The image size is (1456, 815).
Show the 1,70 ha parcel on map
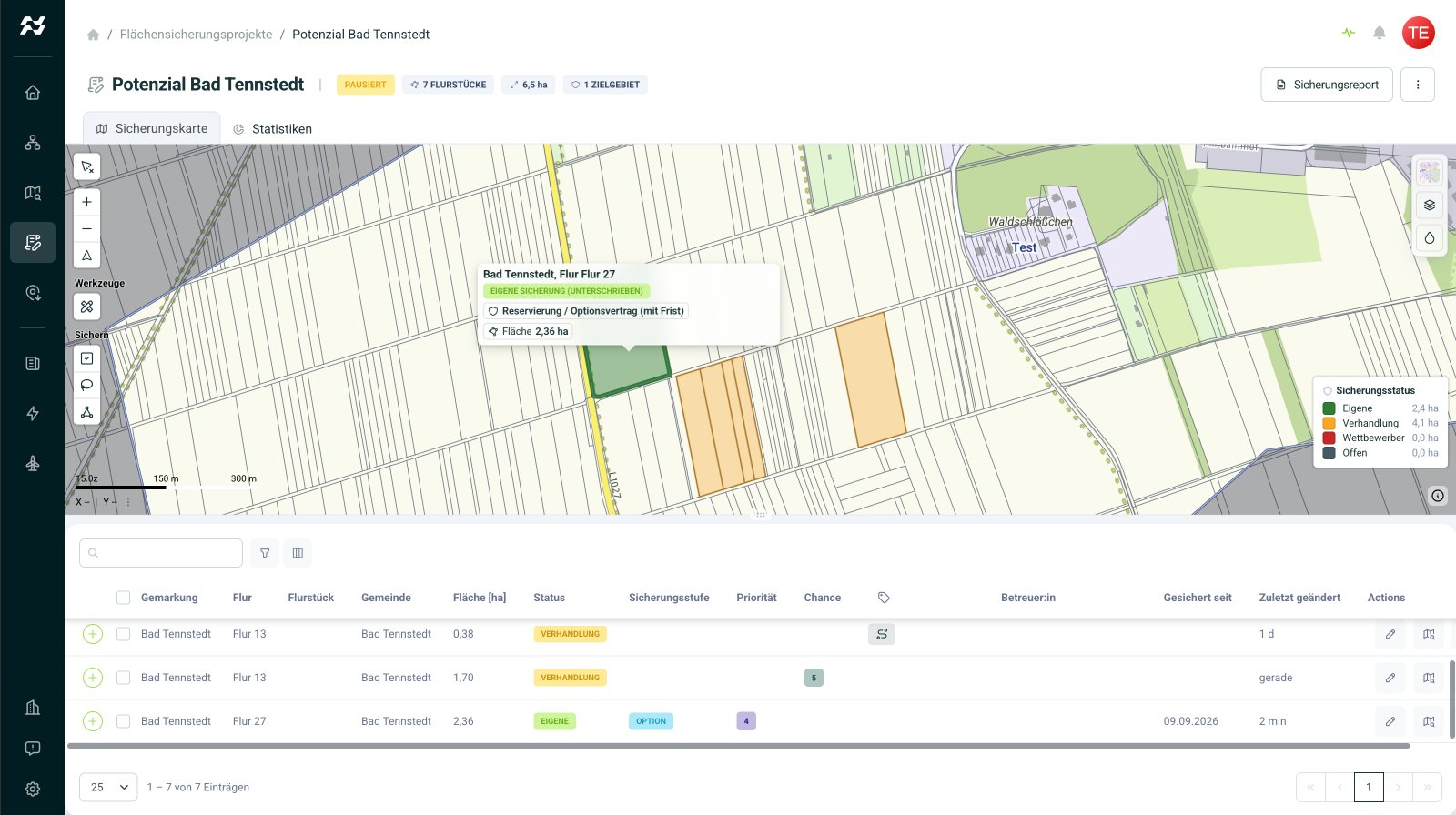(1430, 678)
